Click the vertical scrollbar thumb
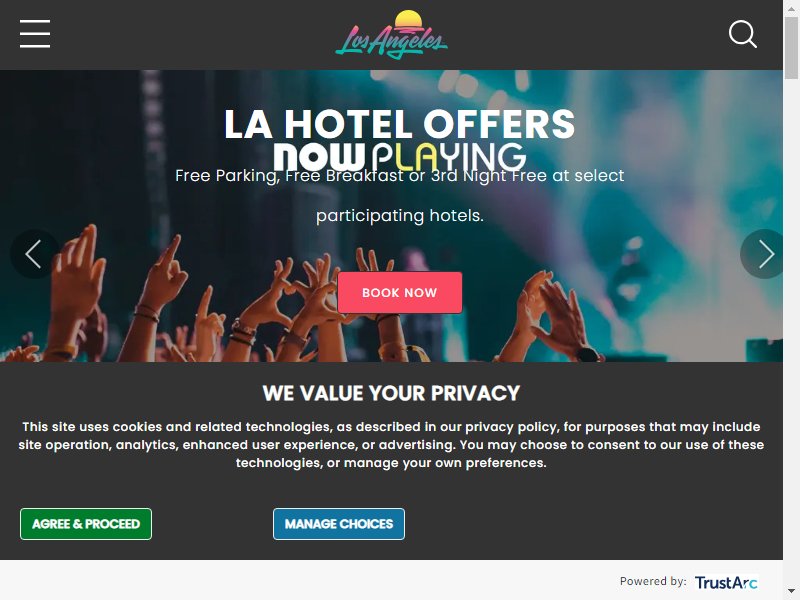This screenshot has width=800, height=600. pyautogui.click(x=791, y=48)
